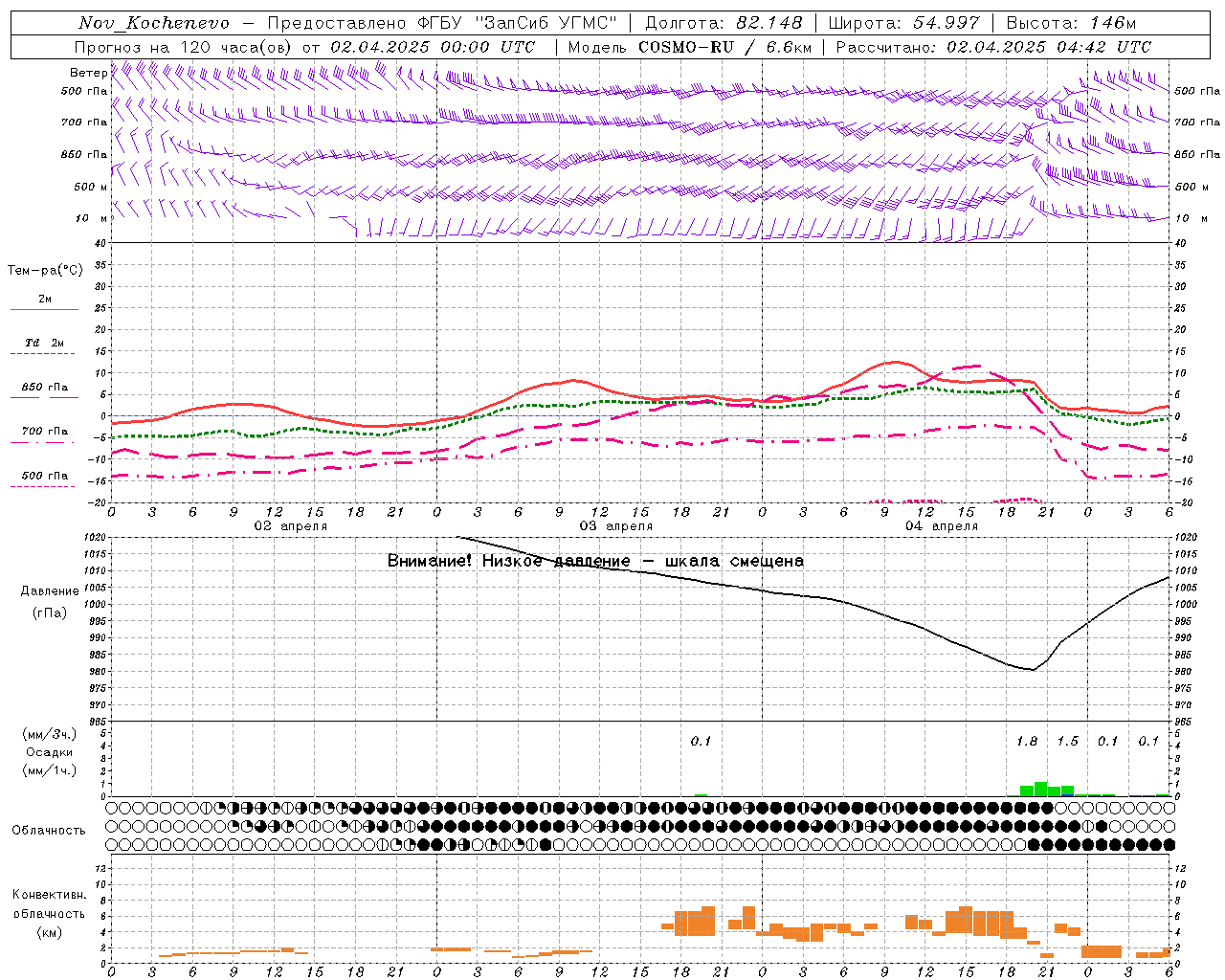Select the 'Td 2м' dew point legend label

point(45,343)
